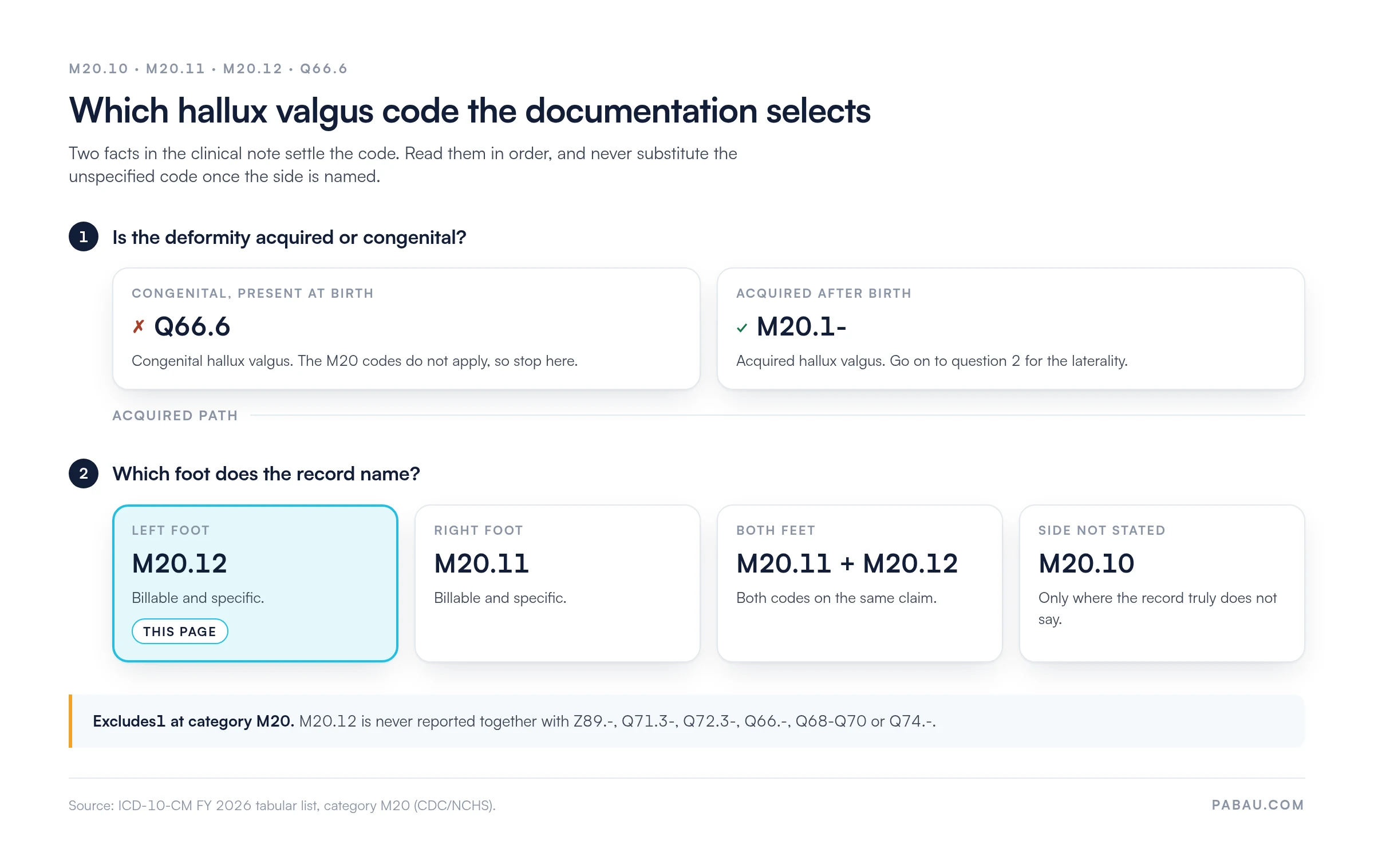The width and height of the screenshot is (1374, 868).
Task: Select the Left Foot M20.12 card
Action: coord(255,583)
